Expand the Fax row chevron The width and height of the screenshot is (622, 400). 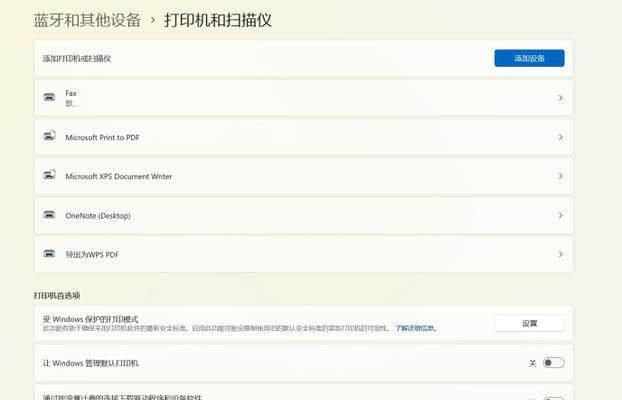click(x=561, y=98)
